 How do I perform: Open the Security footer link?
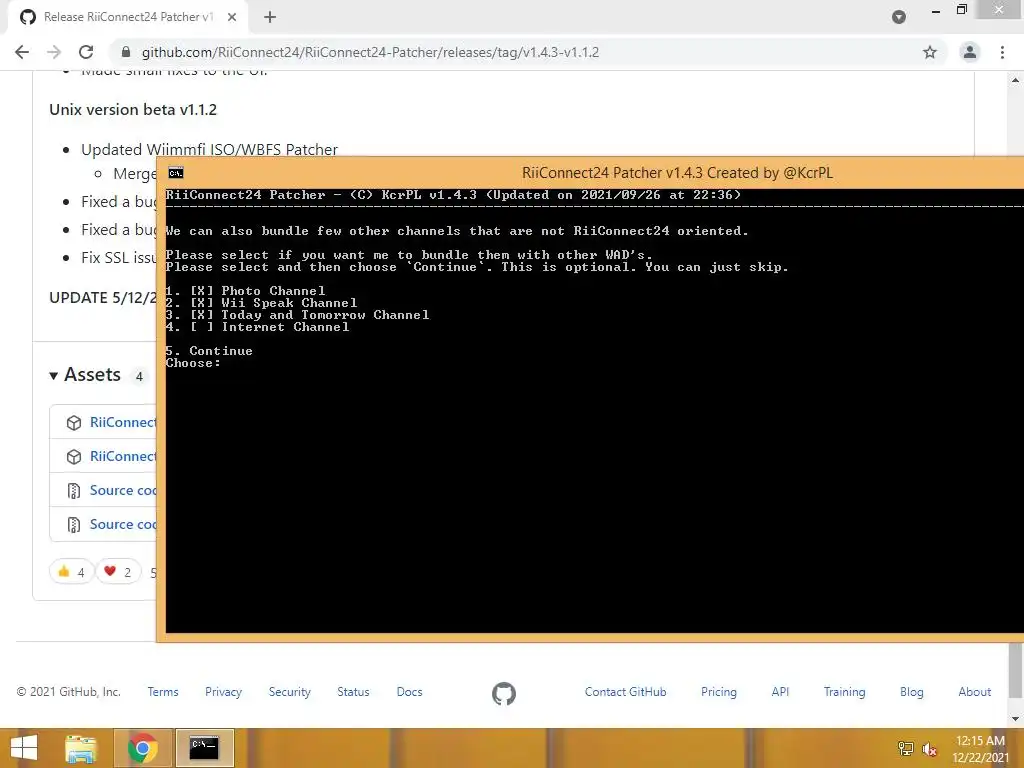point(289,692)
